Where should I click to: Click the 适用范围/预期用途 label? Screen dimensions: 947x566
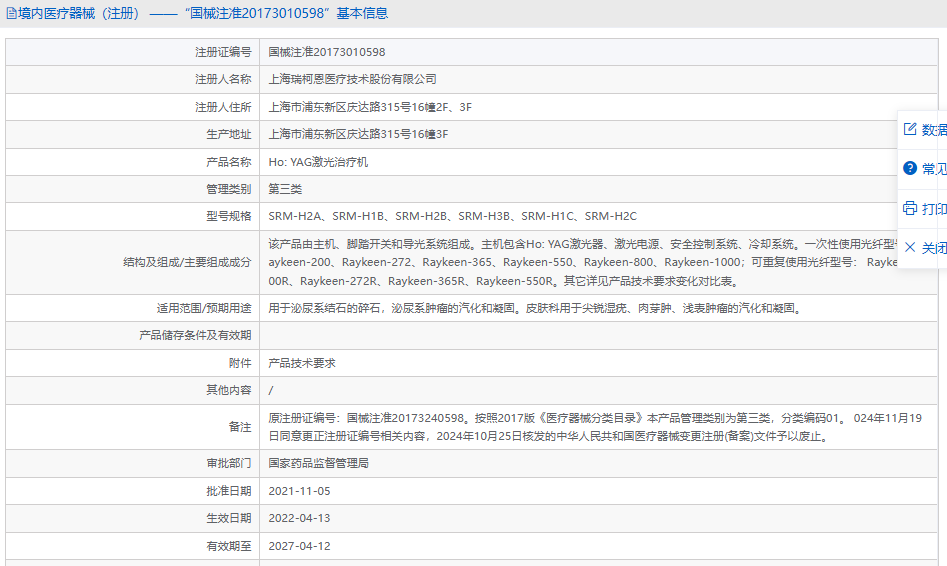(204, 308)
